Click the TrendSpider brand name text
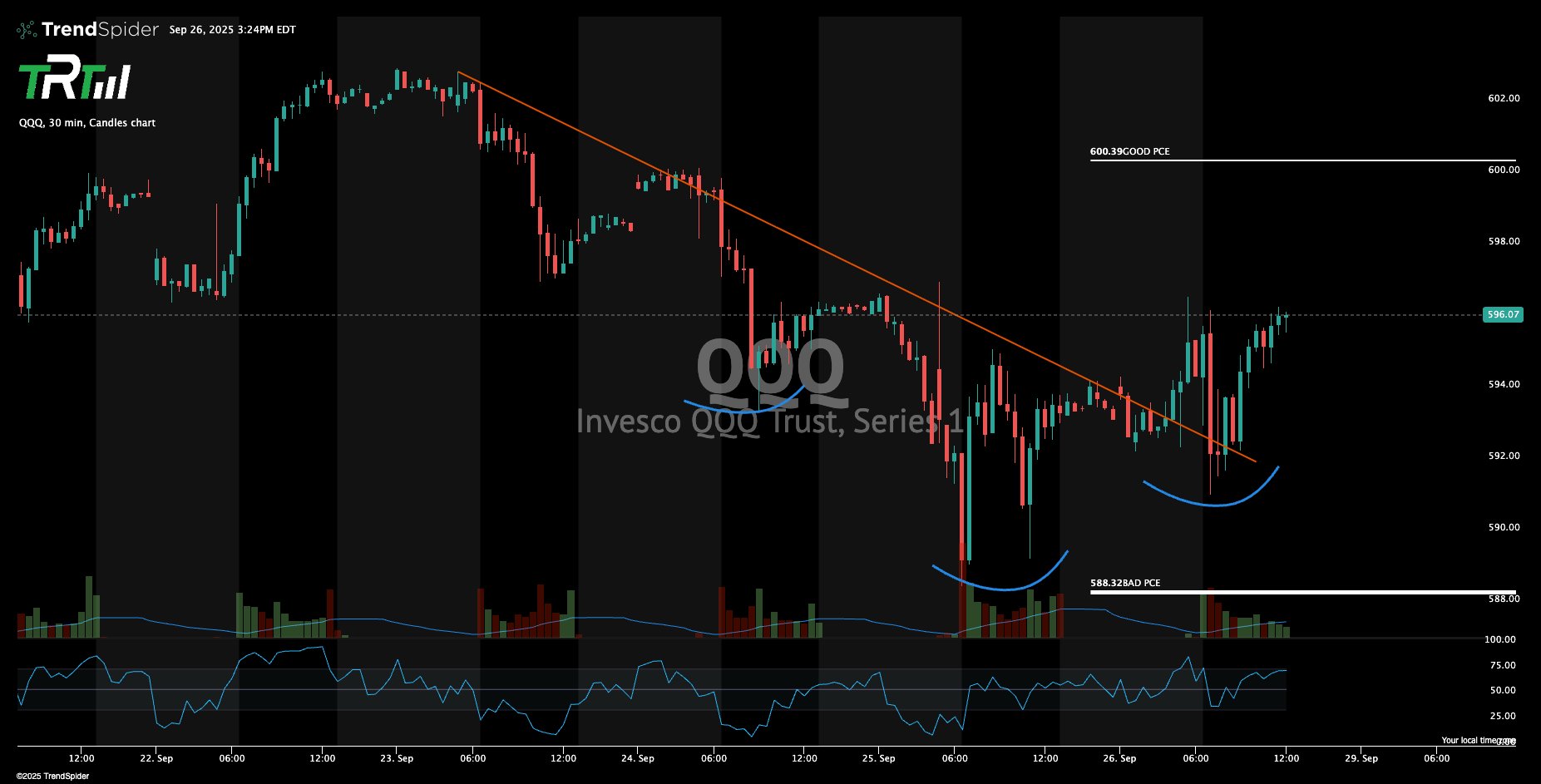Viewport: 1541px width, 784px height. (100, 30)
